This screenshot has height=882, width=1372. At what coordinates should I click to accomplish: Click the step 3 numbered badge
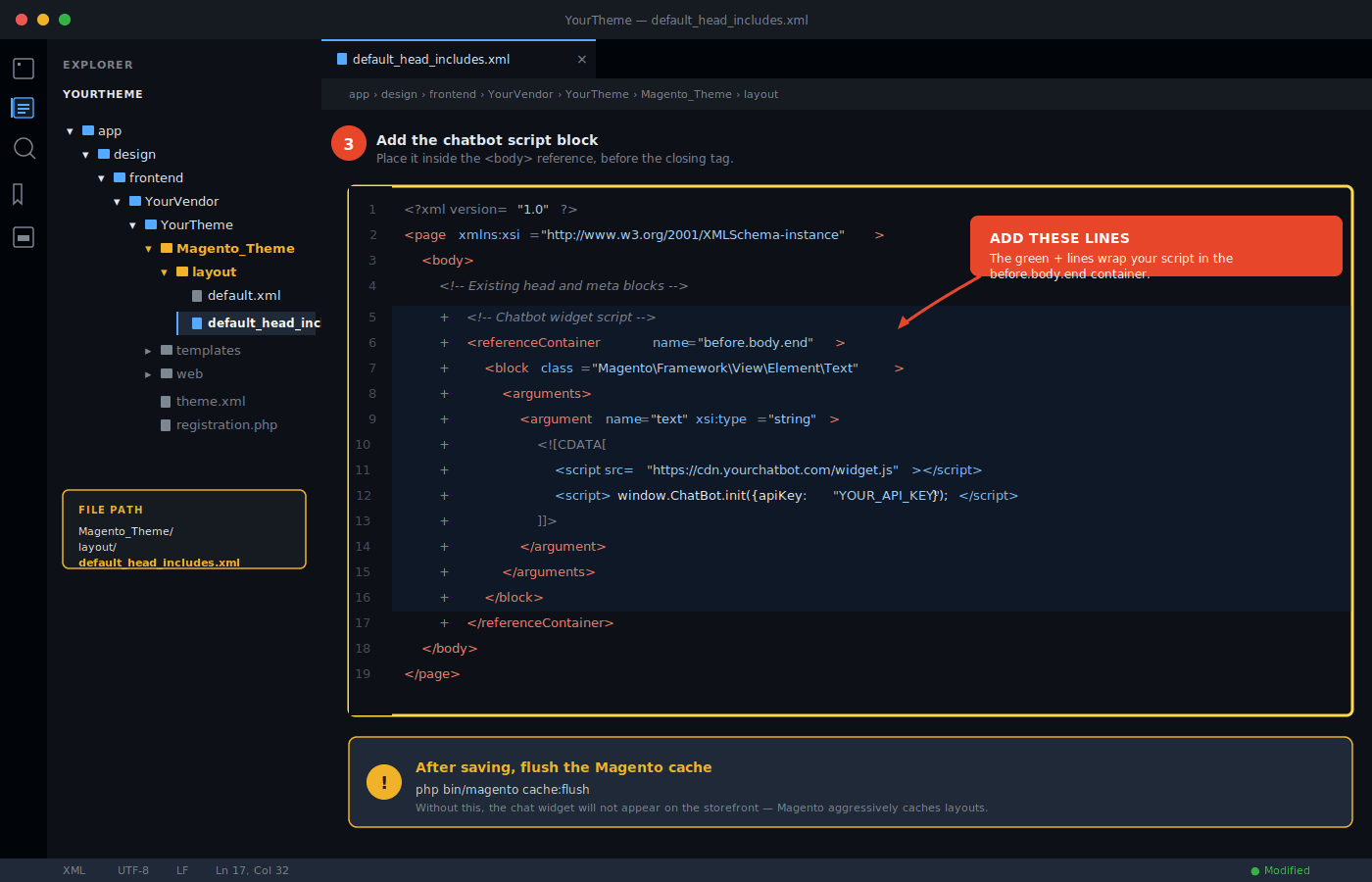(349, 143)
